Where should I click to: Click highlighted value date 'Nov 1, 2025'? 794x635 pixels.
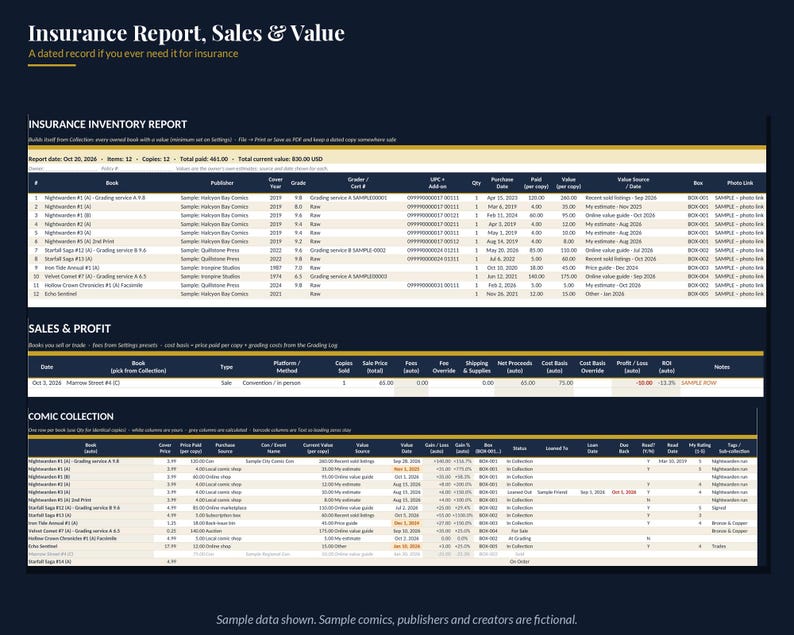[x=407, y=469]
